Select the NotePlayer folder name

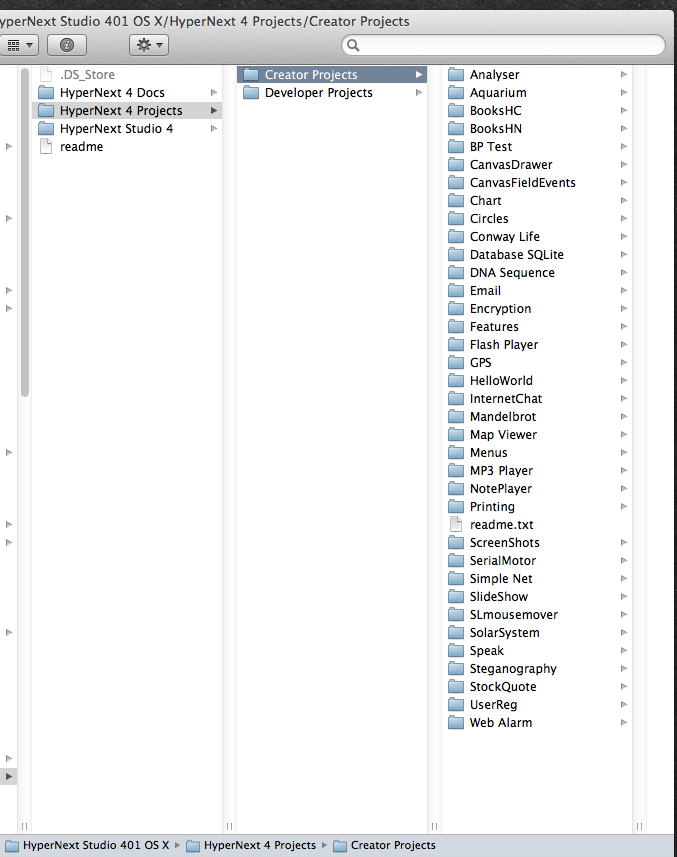pyautogui.click(x=501, y=489)
